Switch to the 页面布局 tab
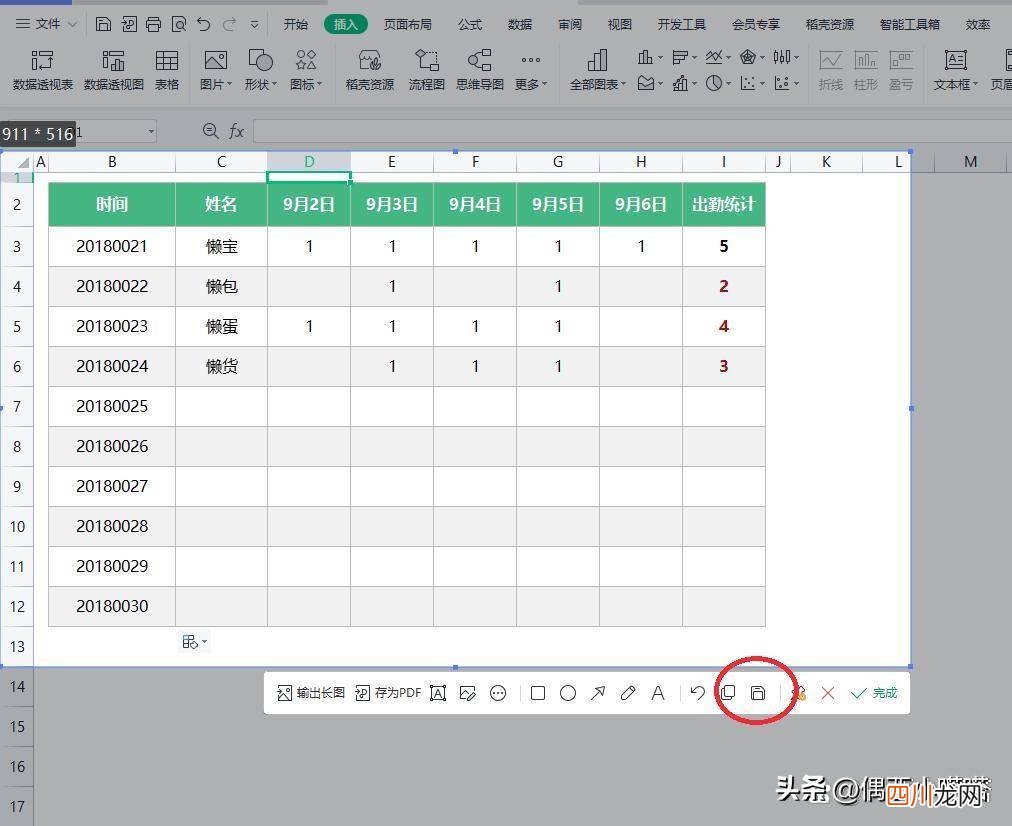 [407, 25]
